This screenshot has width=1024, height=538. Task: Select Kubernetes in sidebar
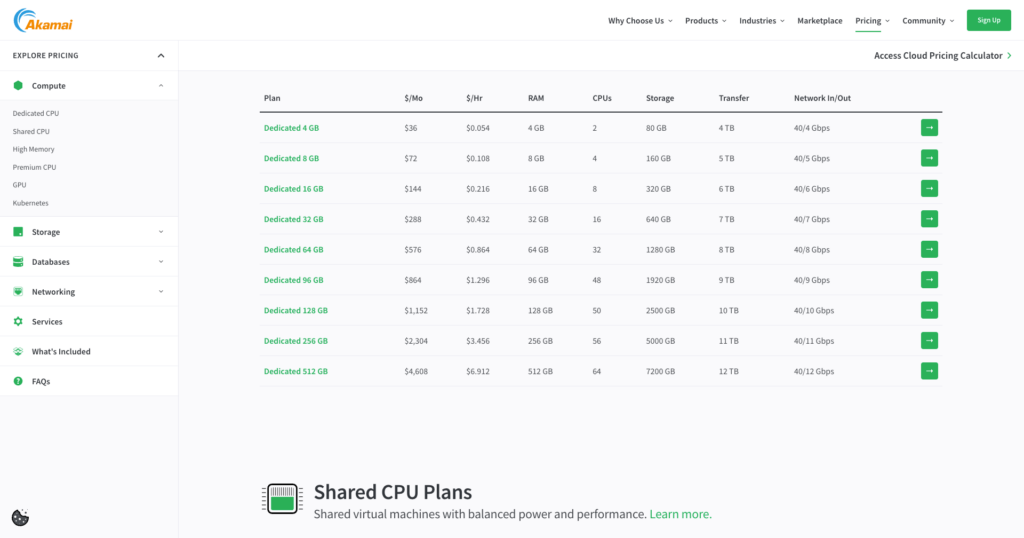point(31,203)
